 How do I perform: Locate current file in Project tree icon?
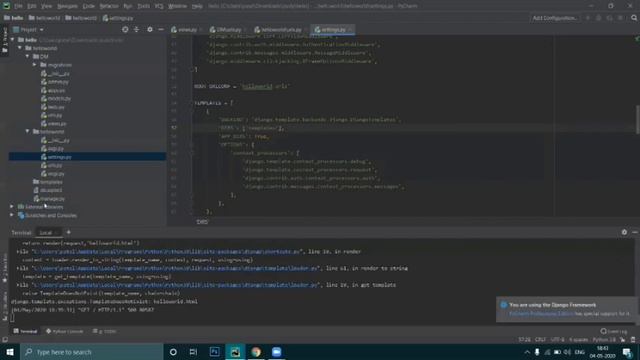(125, 29)
